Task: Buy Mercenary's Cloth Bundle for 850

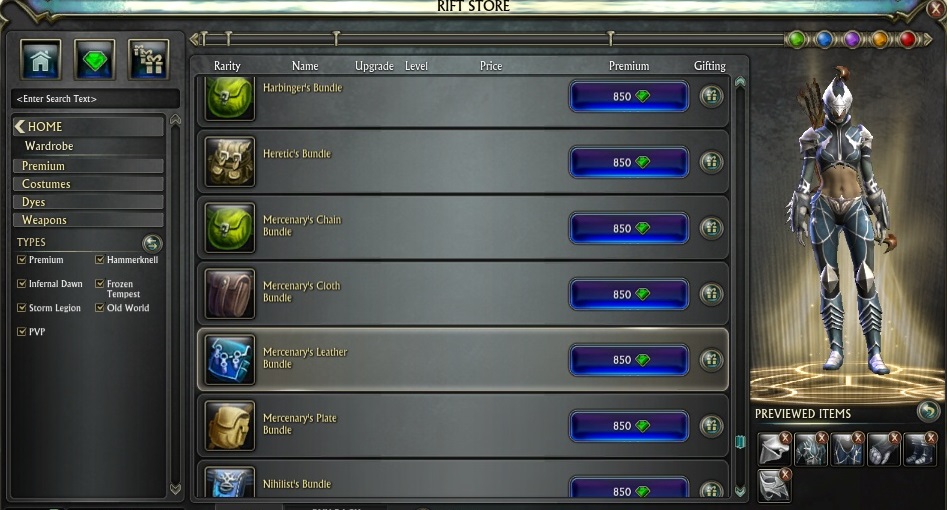Action: click(x=629, y=294)
